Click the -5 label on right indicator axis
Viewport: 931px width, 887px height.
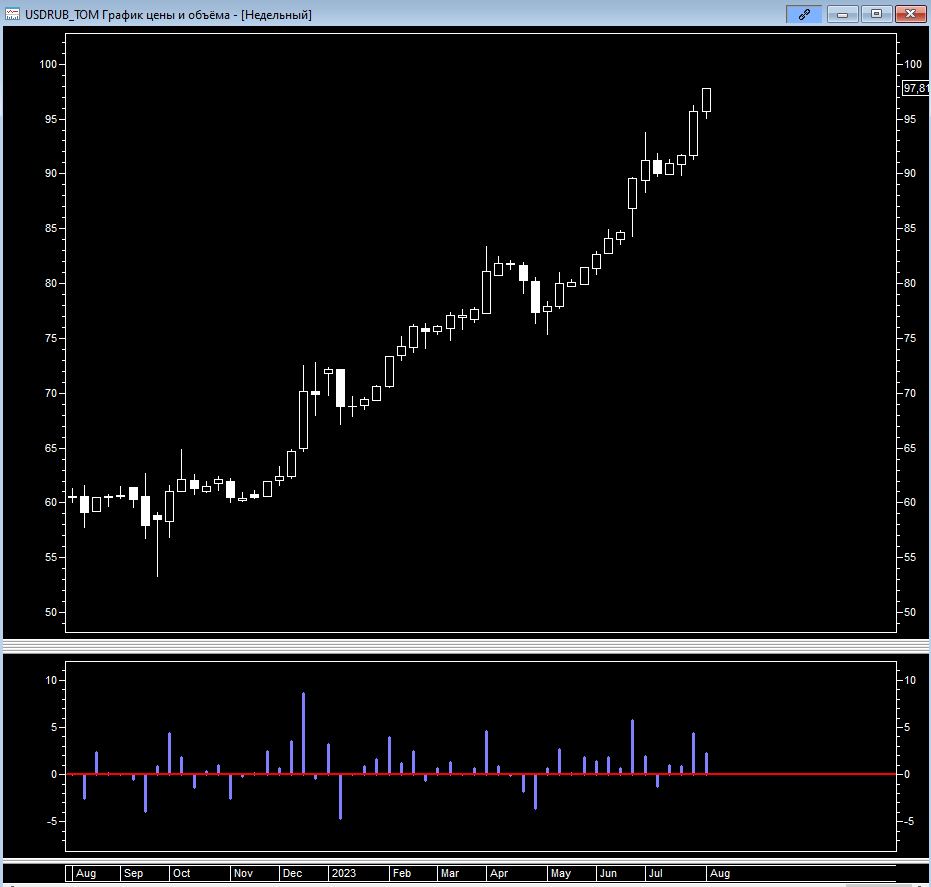point(909,822)
